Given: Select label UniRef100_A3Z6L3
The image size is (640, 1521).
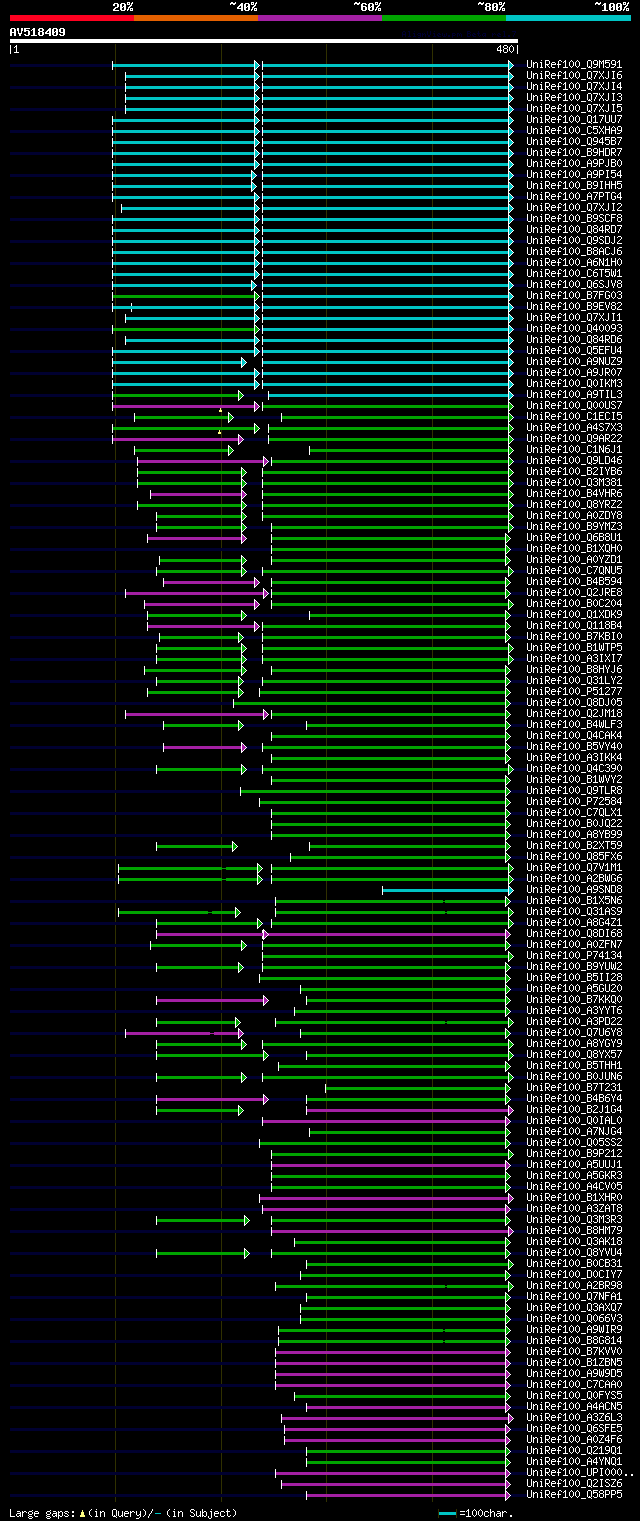Looking at the screenshot, I should [x=574, y=1417].
